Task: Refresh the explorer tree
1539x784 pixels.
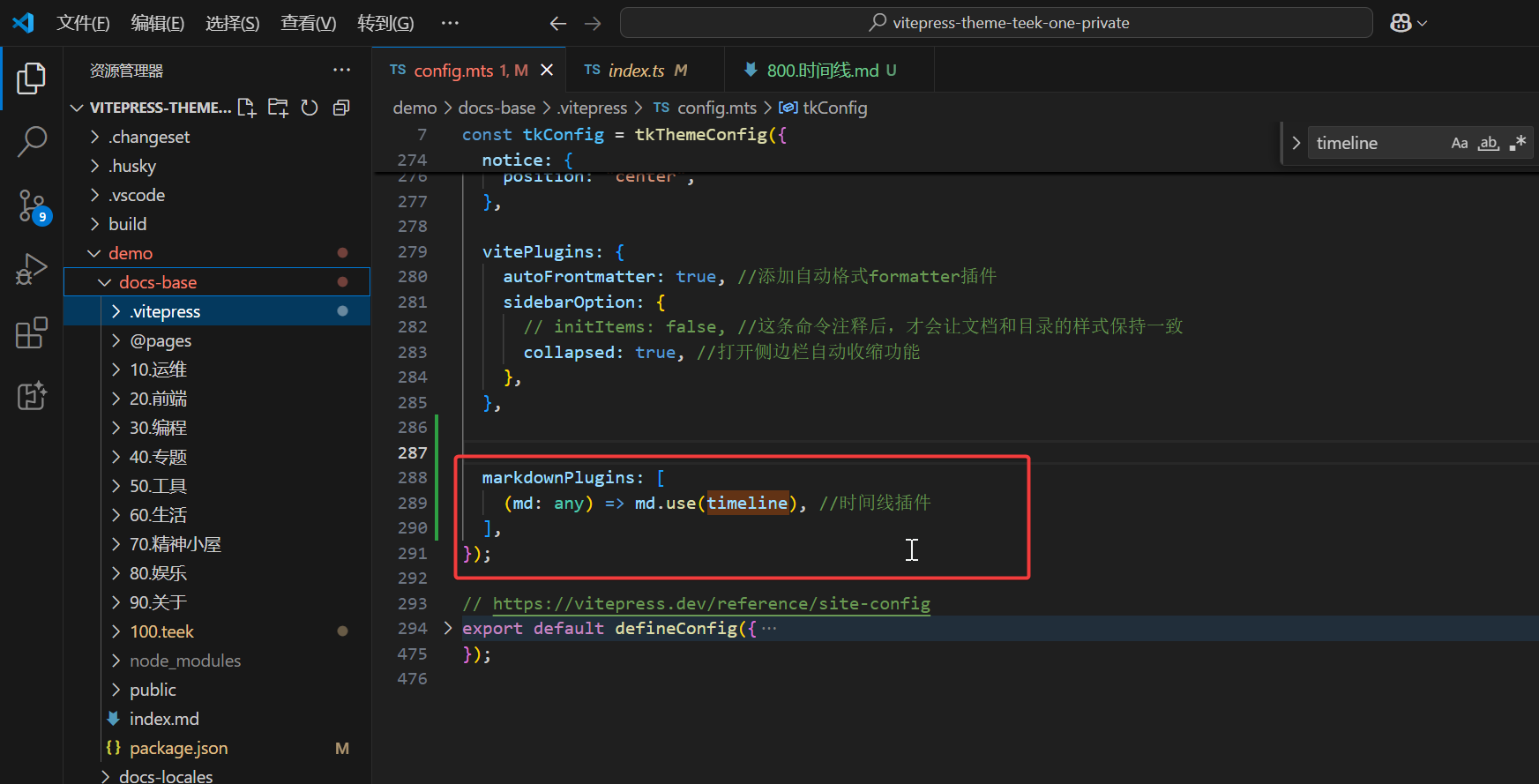Action: tap(310, 108)
